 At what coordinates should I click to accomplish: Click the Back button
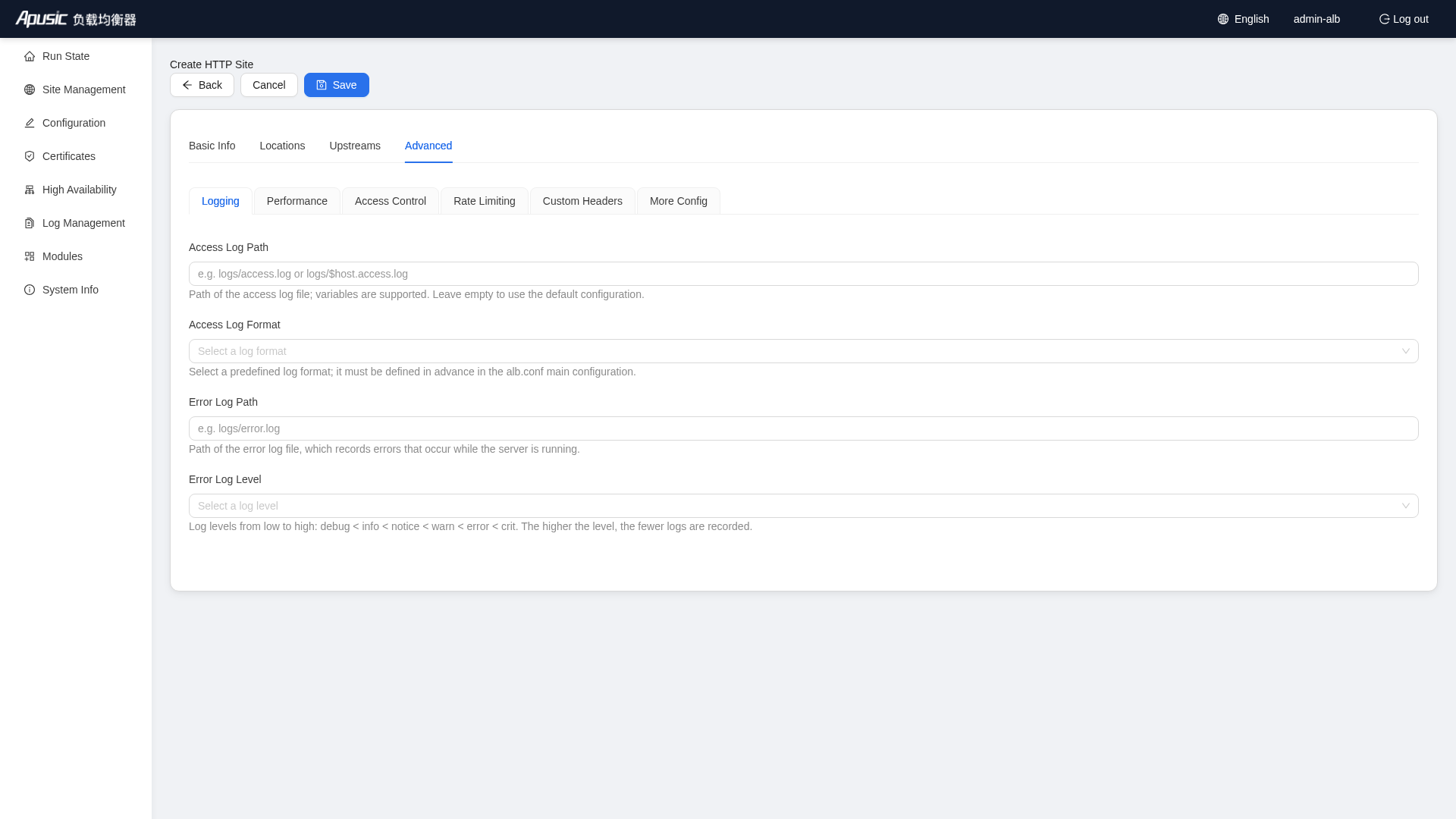[202, 85]
